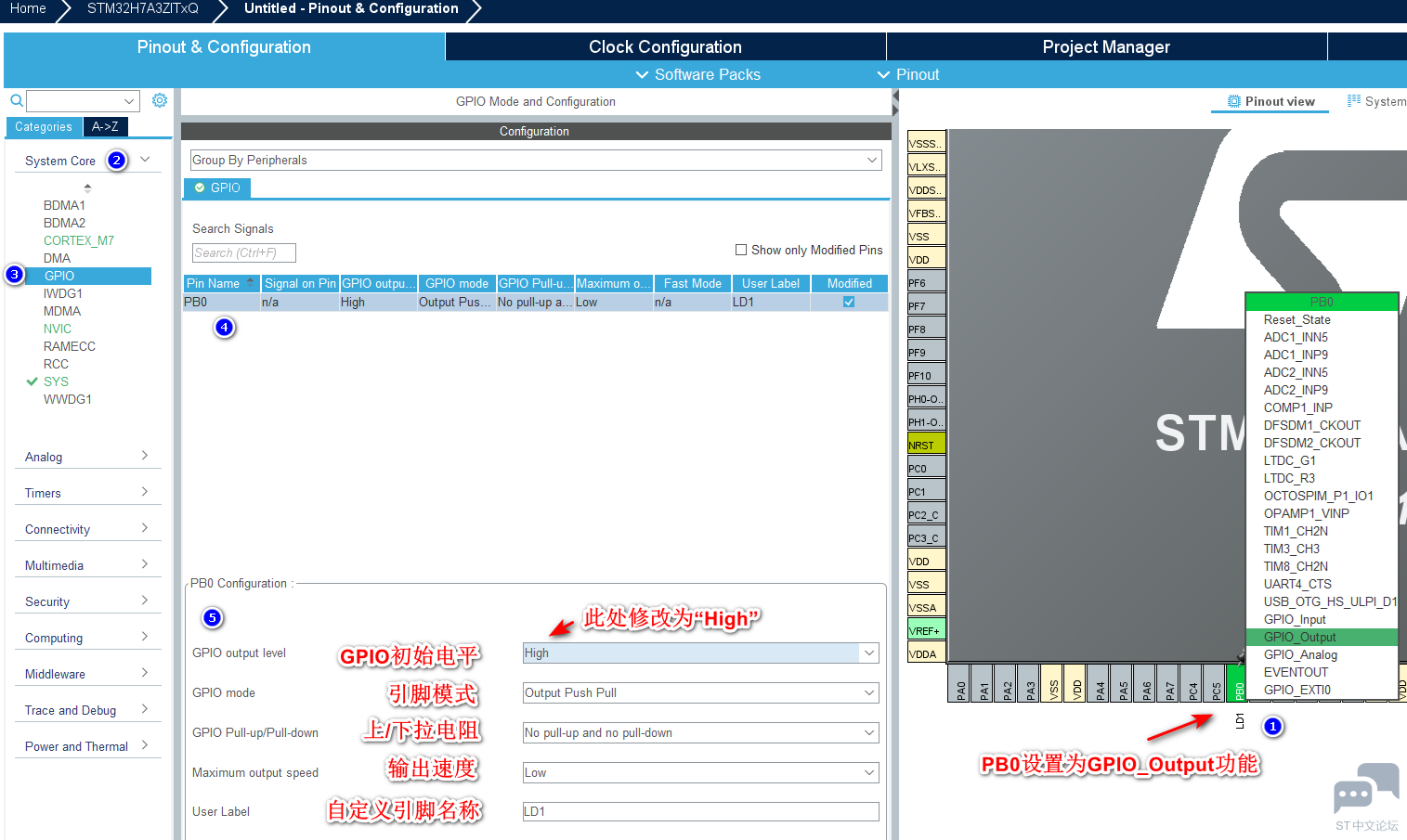Collapse the System Core category

(x=145, y=160)
